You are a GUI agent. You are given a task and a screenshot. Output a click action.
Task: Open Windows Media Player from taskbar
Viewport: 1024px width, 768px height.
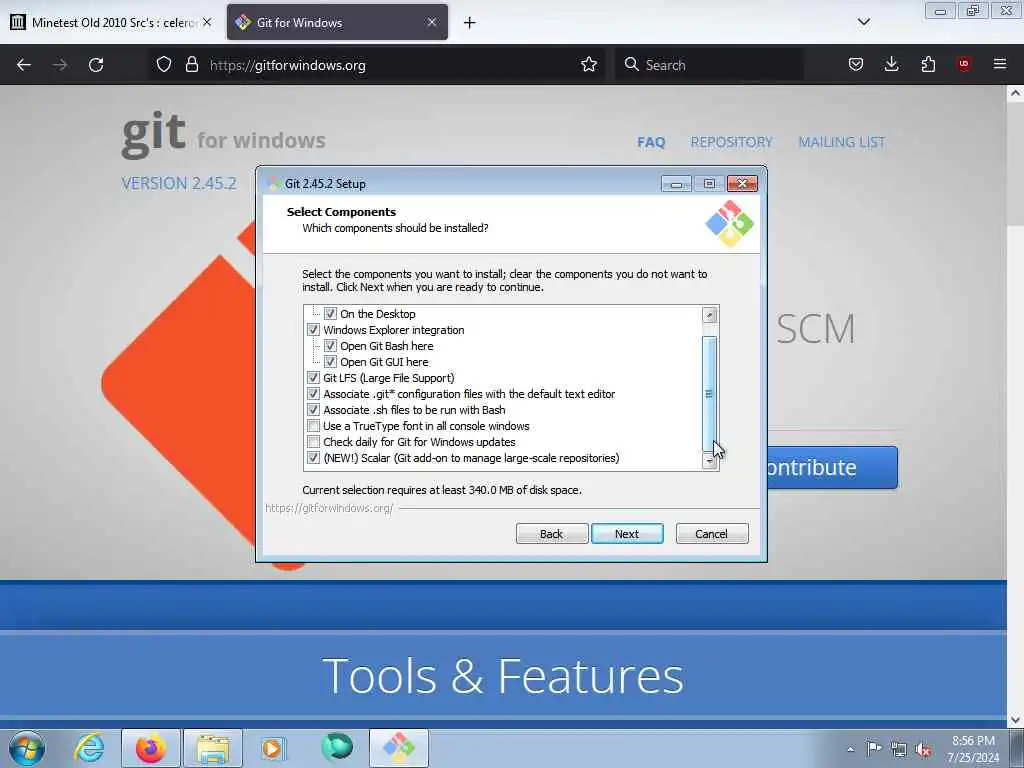(273, 748)
